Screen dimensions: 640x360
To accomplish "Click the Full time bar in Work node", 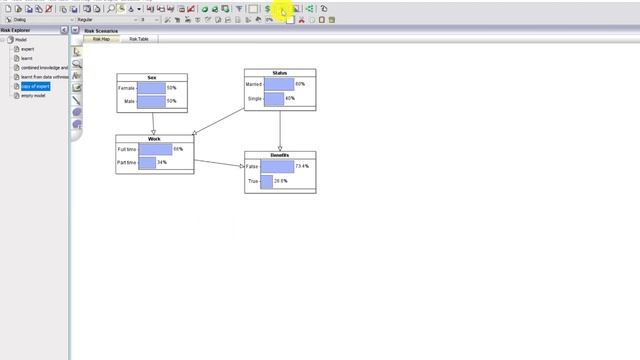I will (155, 149).
